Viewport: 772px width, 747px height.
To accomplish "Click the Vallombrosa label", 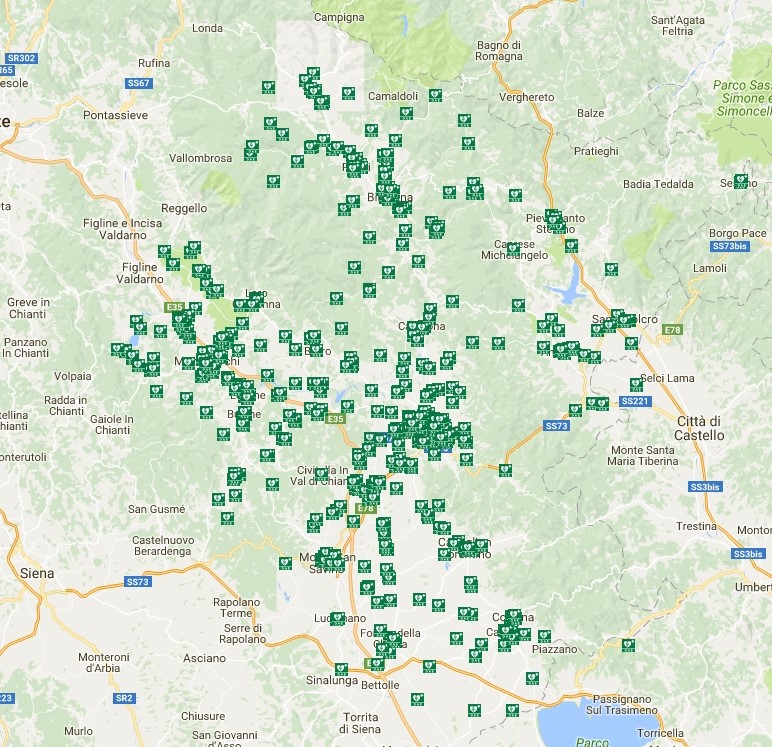I will tap(200, 158).
